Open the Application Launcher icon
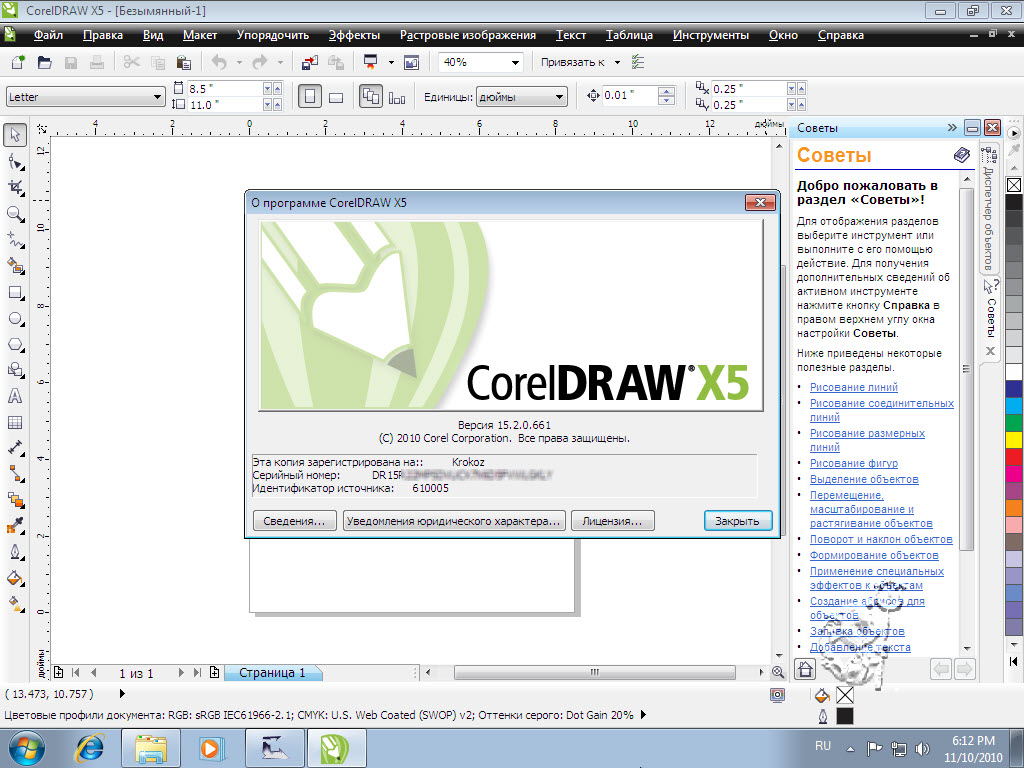The height and width of the screenshot is (768, 1024). point(370,62)
